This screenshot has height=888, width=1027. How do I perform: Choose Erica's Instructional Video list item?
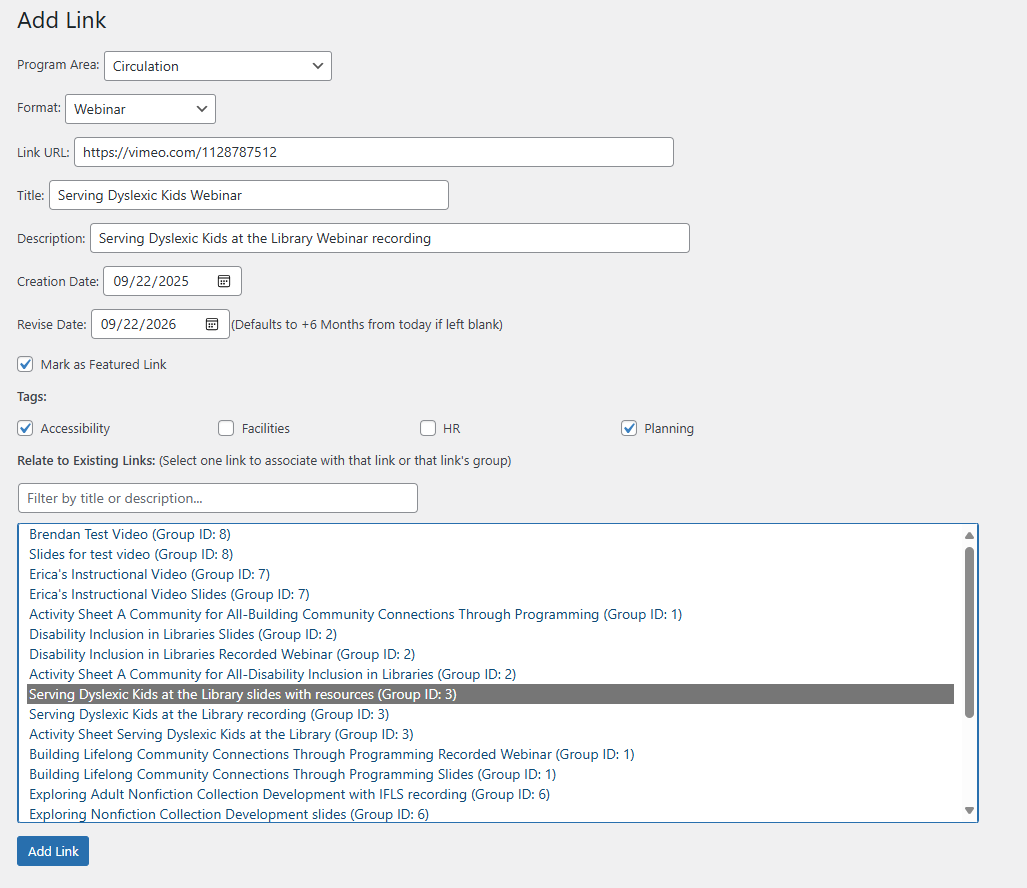(x=149, y=574)
